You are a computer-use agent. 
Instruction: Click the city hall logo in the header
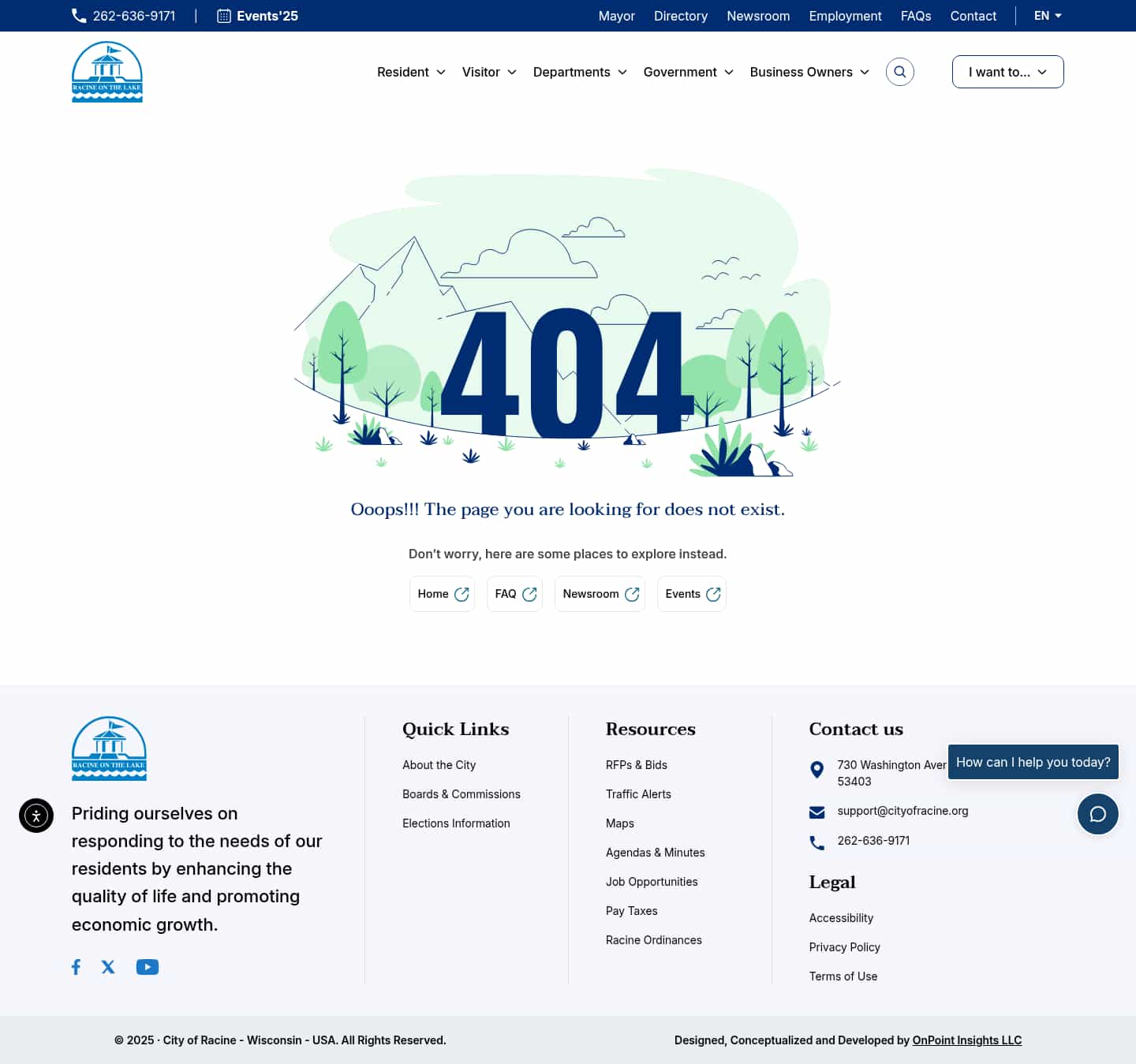coord(106,71)
